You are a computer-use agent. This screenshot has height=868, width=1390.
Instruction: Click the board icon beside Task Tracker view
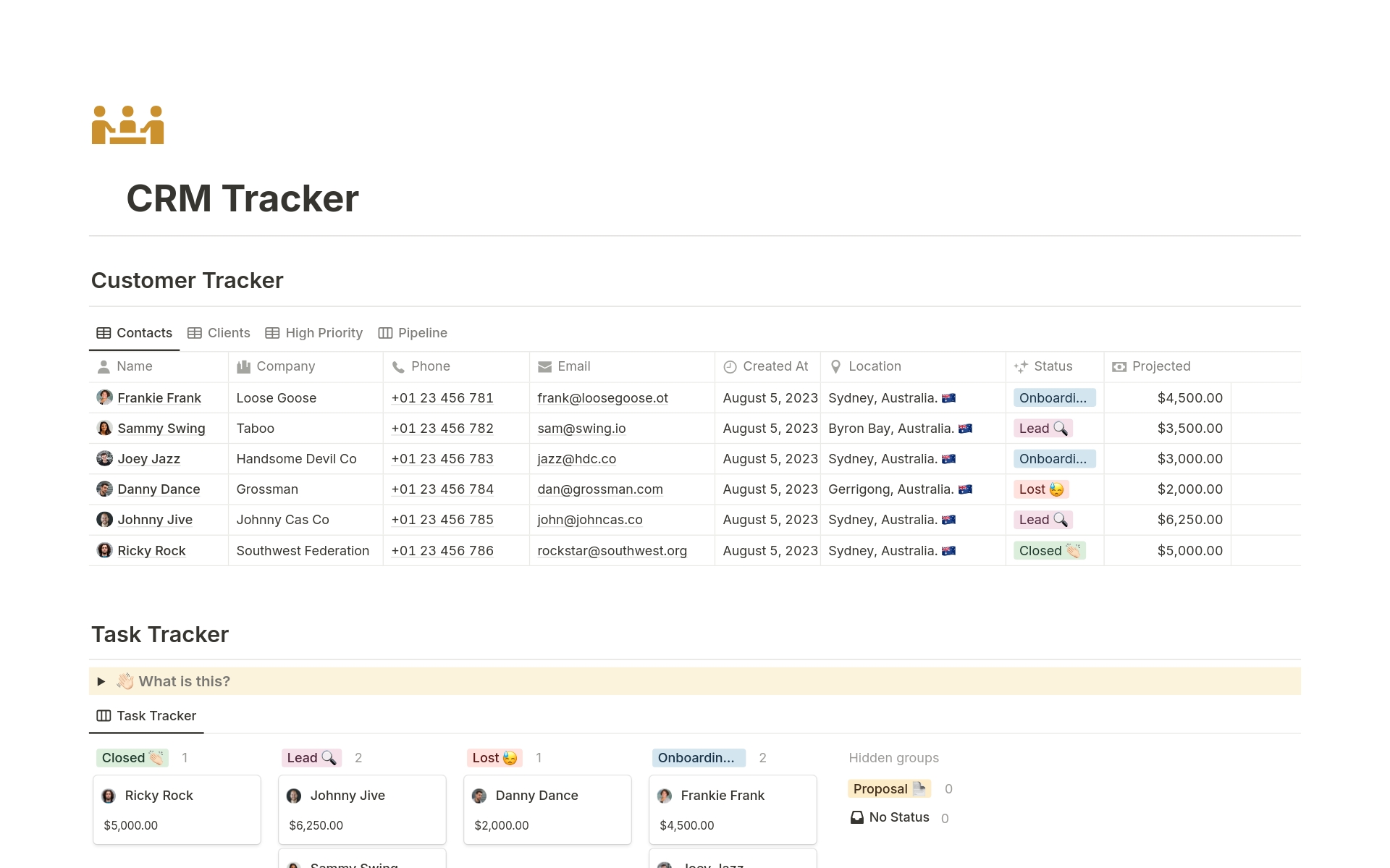(104, 716)
